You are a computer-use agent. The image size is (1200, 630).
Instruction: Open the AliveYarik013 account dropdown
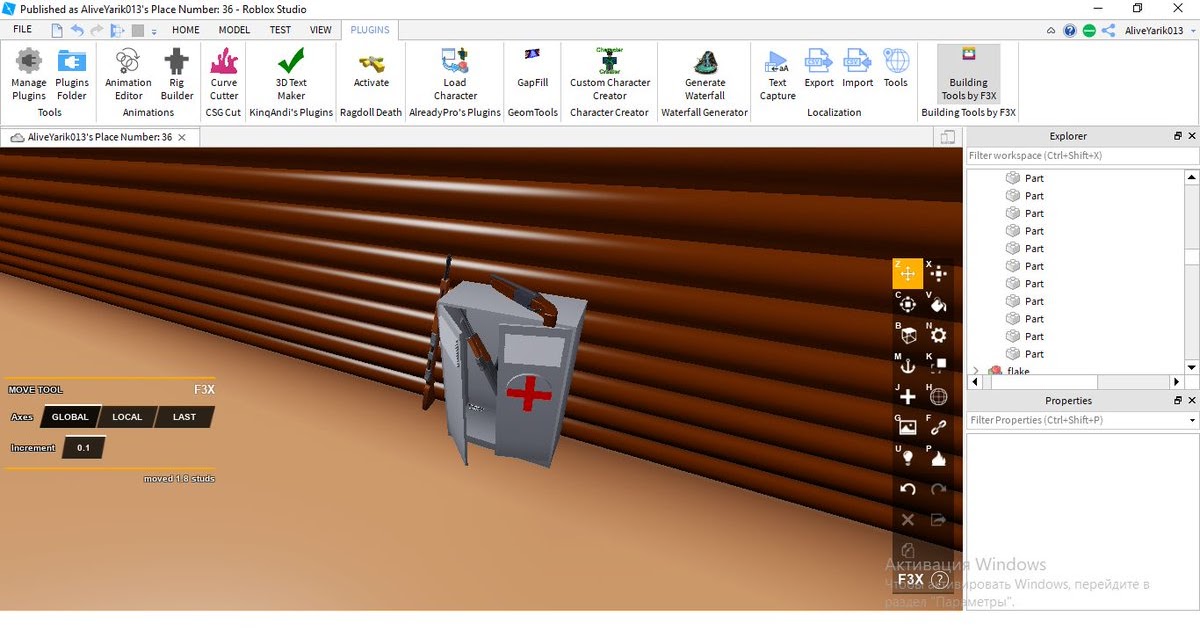click(x=1191, y=31)
